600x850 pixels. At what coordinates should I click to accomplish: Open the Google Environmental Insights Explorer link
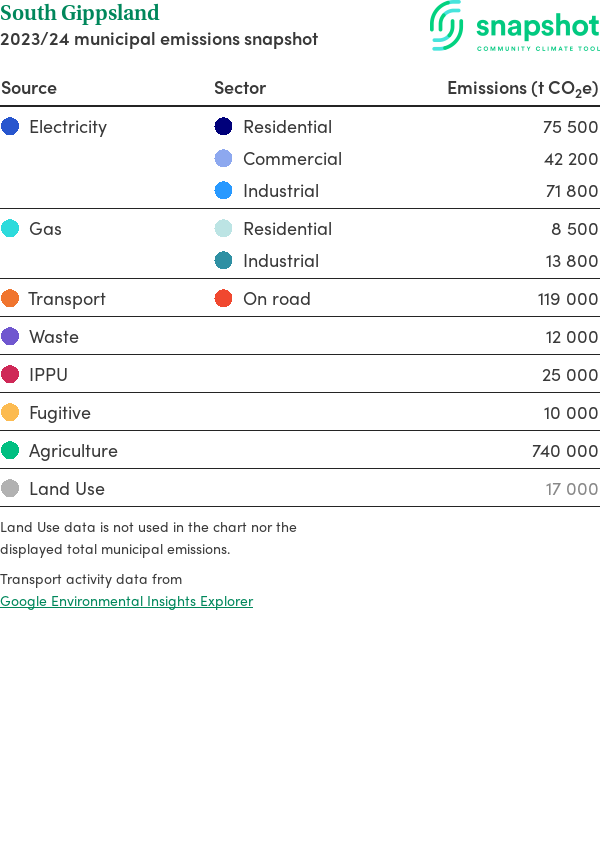[126, 601]
